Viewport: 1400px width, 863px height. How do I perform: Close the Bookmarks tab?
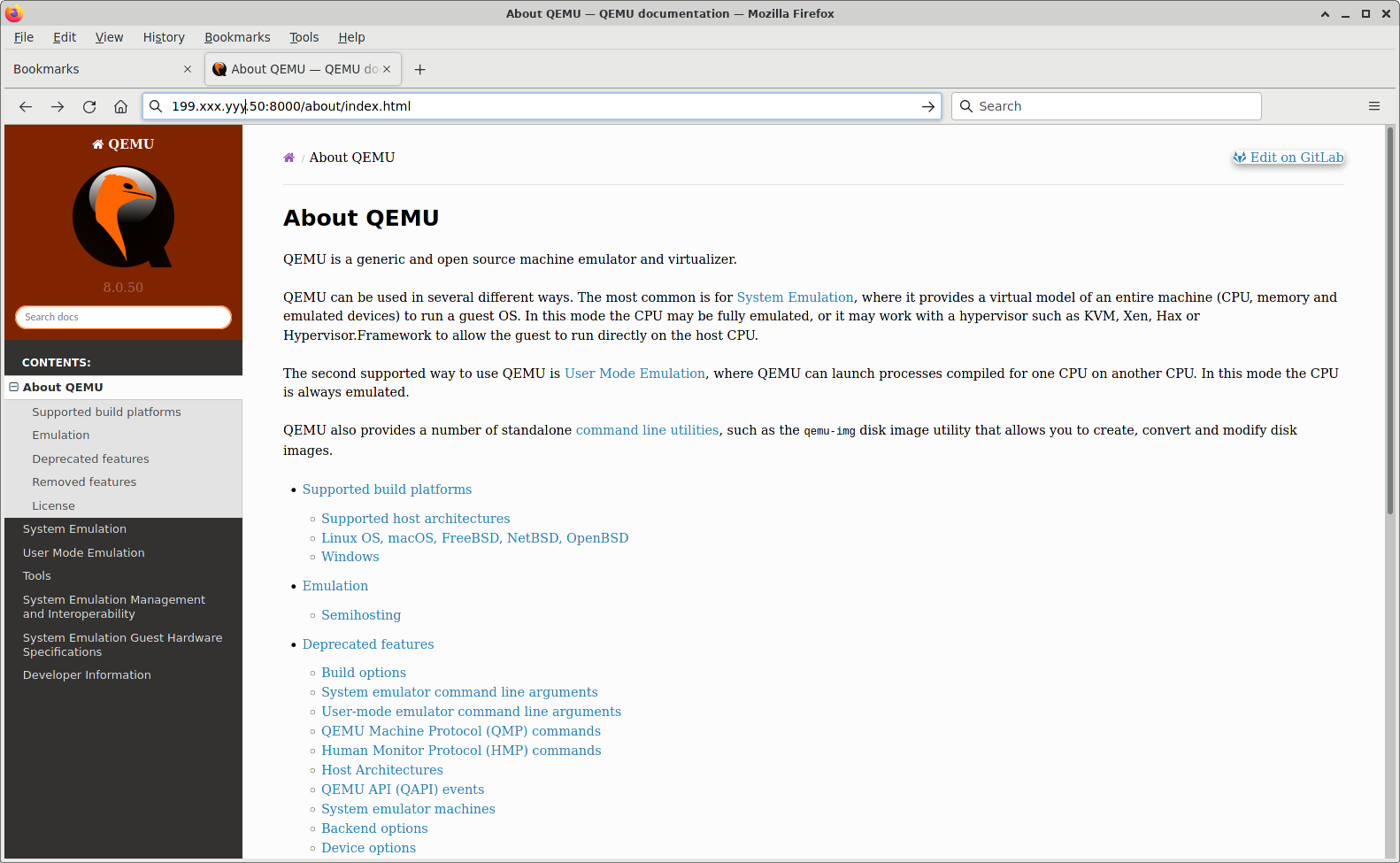[188, 69]
